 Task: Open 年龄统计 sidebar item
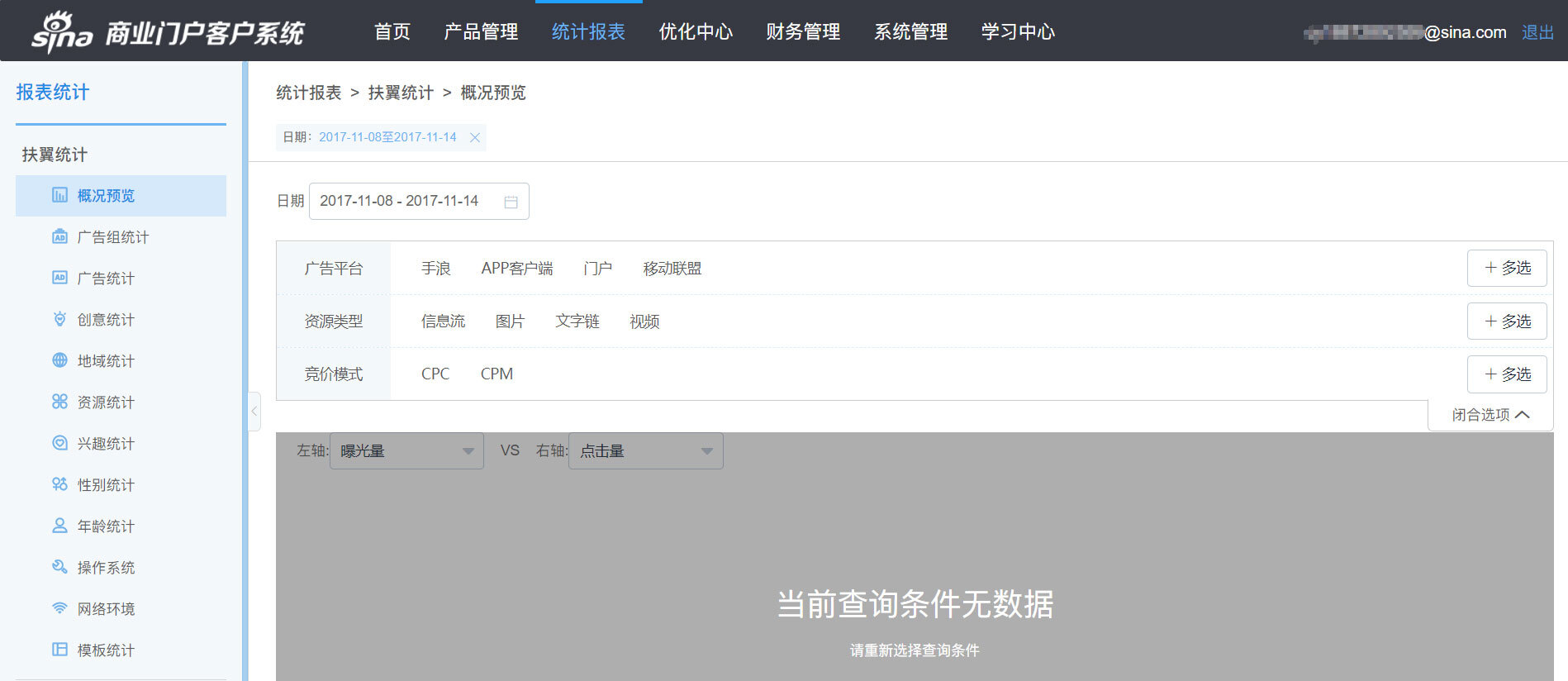(x=121, y=526)
